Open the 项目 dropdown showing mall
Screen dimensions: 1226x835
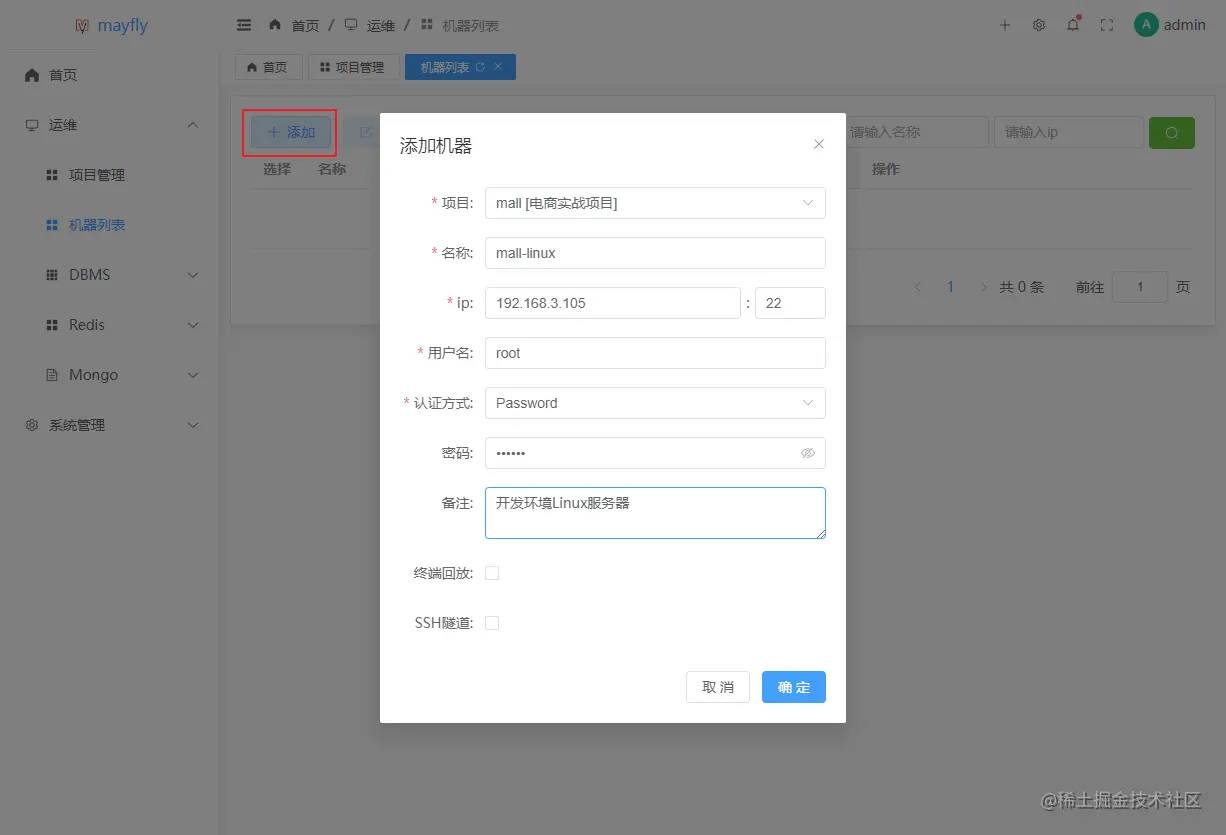point(655,203)
